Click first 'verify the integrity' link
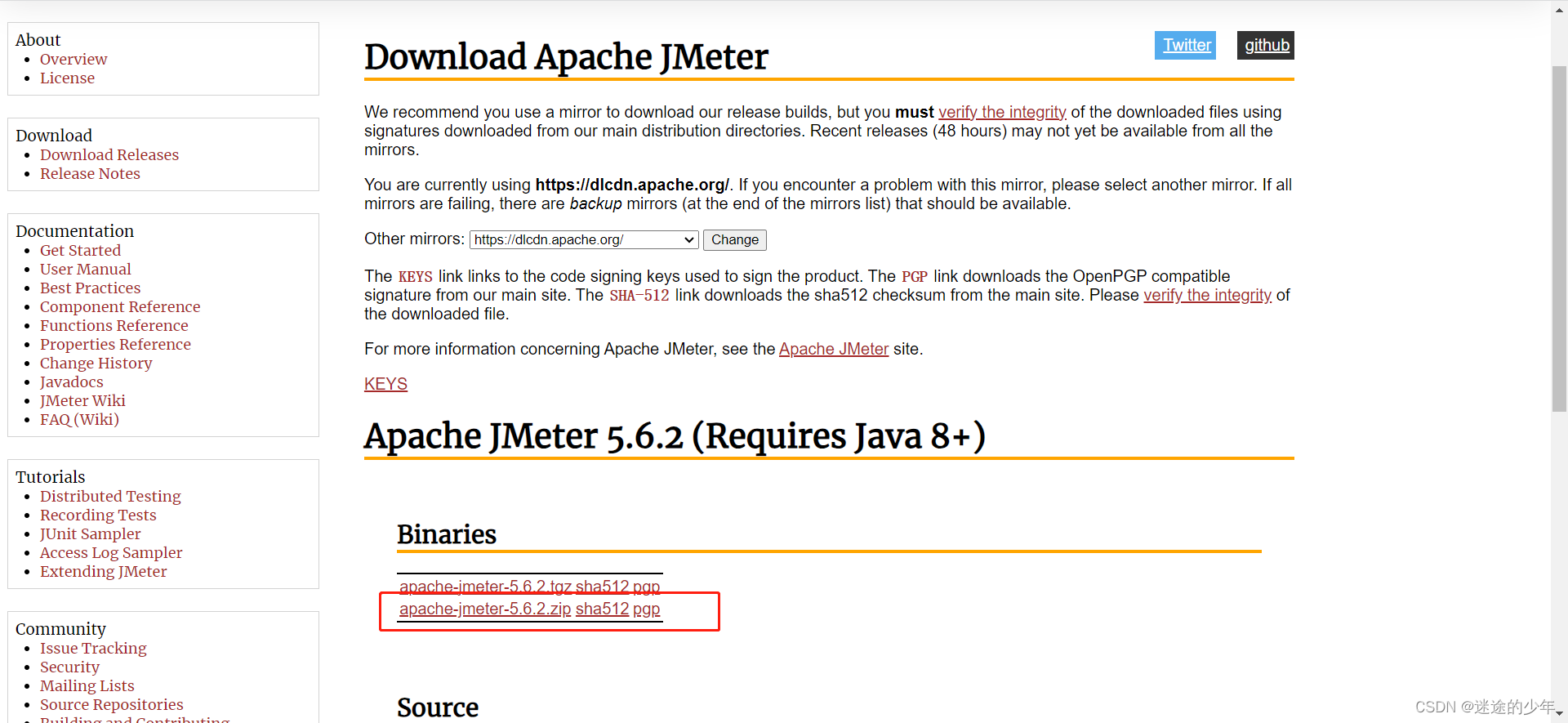The image size is (1568, 723). tap(1002, 112)
